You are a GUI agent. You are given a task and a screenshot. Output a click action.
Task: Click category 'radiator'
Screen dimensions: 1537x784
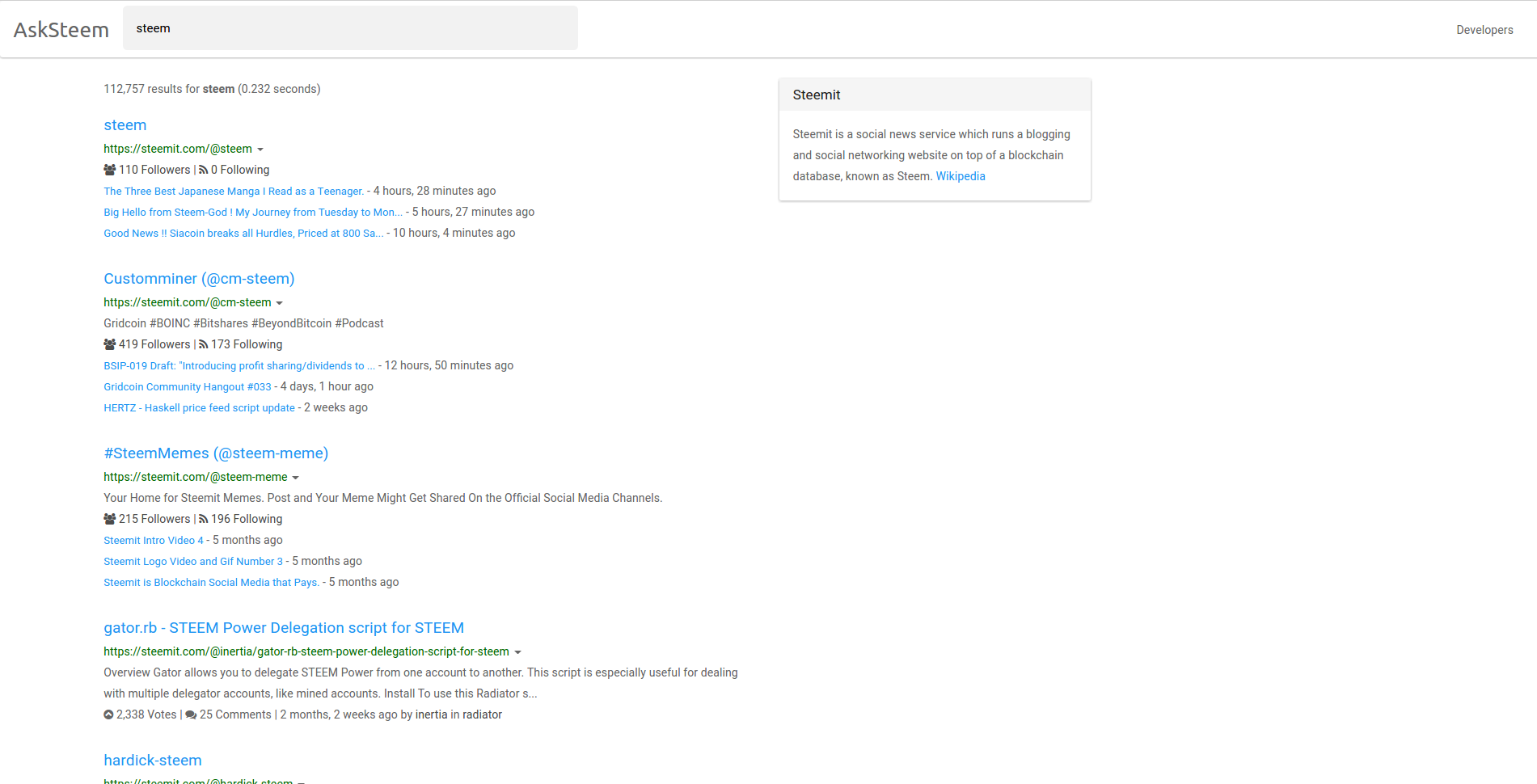482,714
